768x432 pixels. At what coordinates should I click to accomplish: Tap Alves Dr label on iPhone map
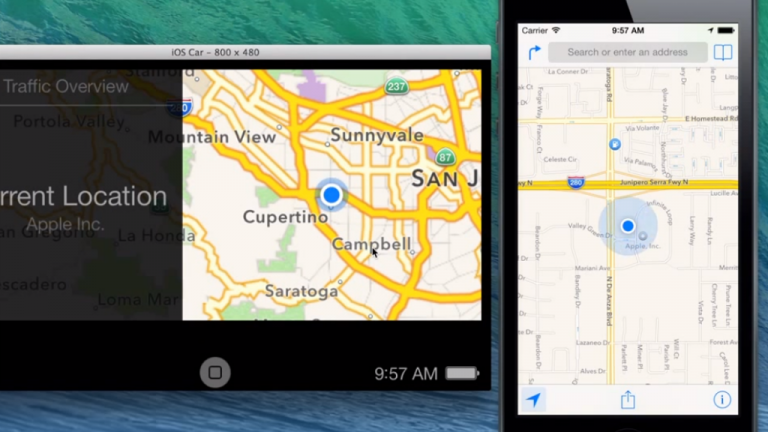tap(593, 371)
